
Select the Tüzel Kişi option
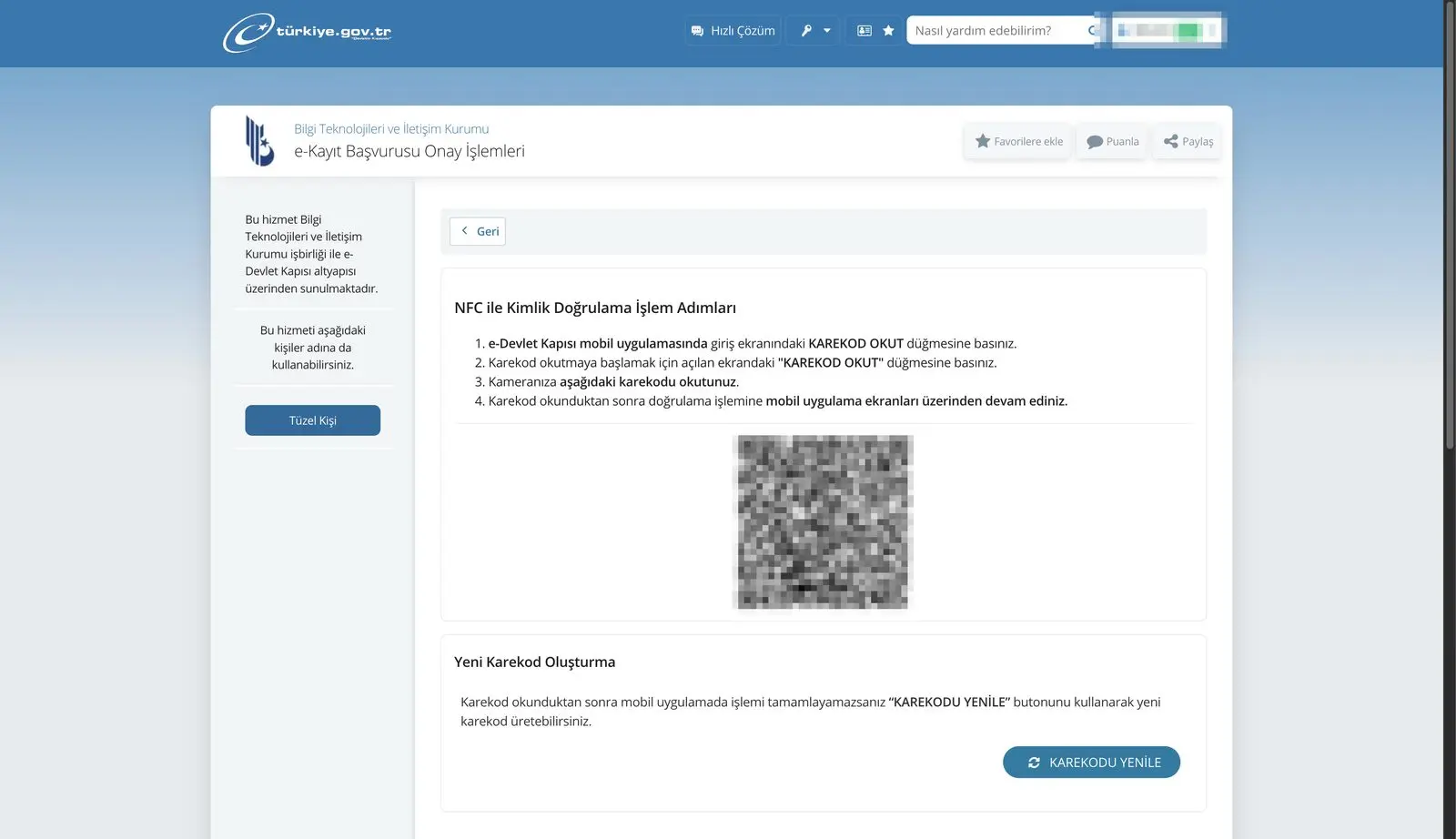pyautogui.click(x=312, y=420)
